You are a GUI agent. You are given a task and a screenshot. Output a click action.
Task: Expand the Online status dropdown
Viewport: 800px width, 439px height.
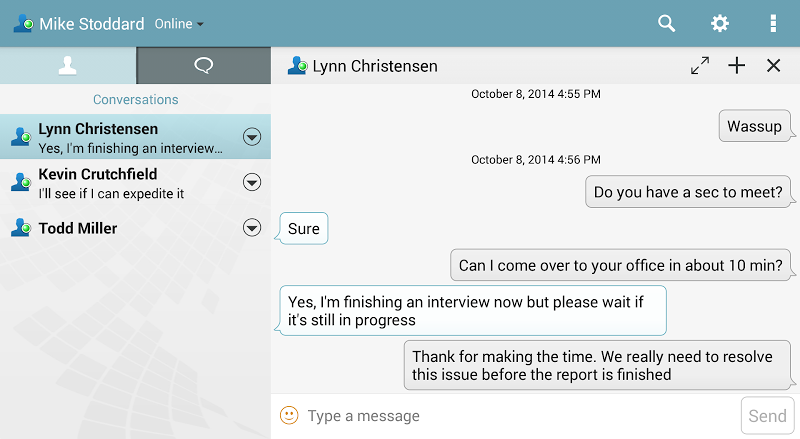click(x=179, y=24)
